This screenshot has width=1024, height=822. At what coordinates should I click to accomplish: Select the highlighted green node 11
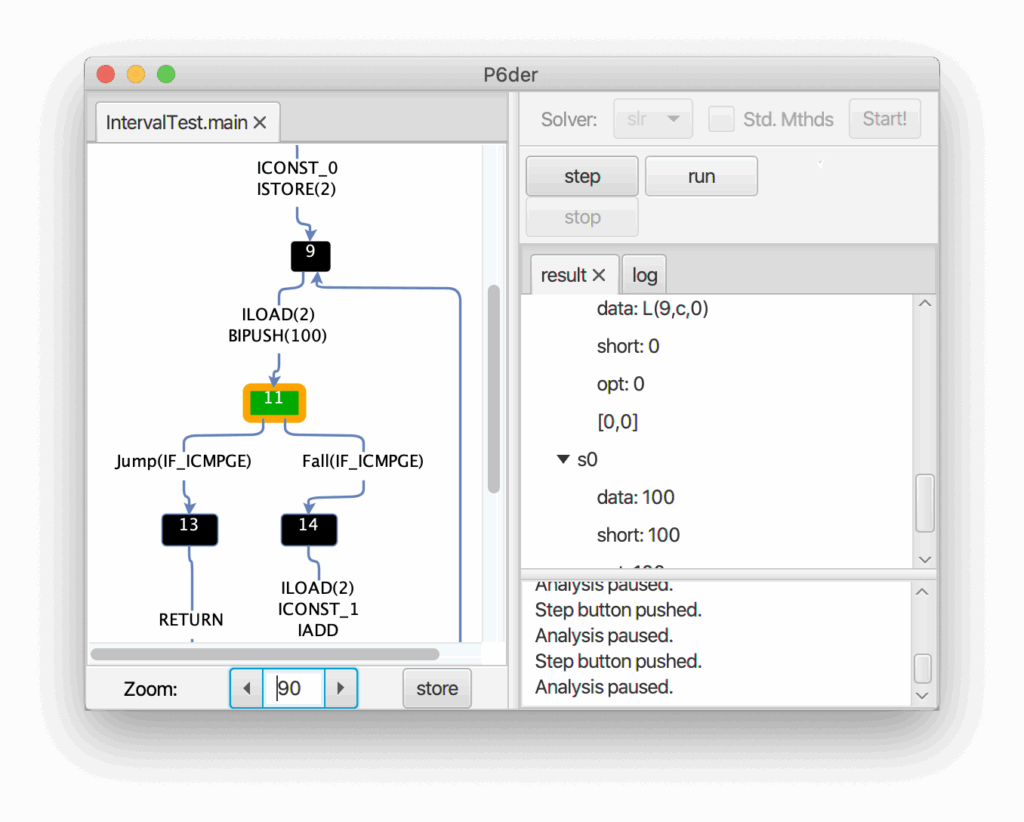[x=274, y=400]
